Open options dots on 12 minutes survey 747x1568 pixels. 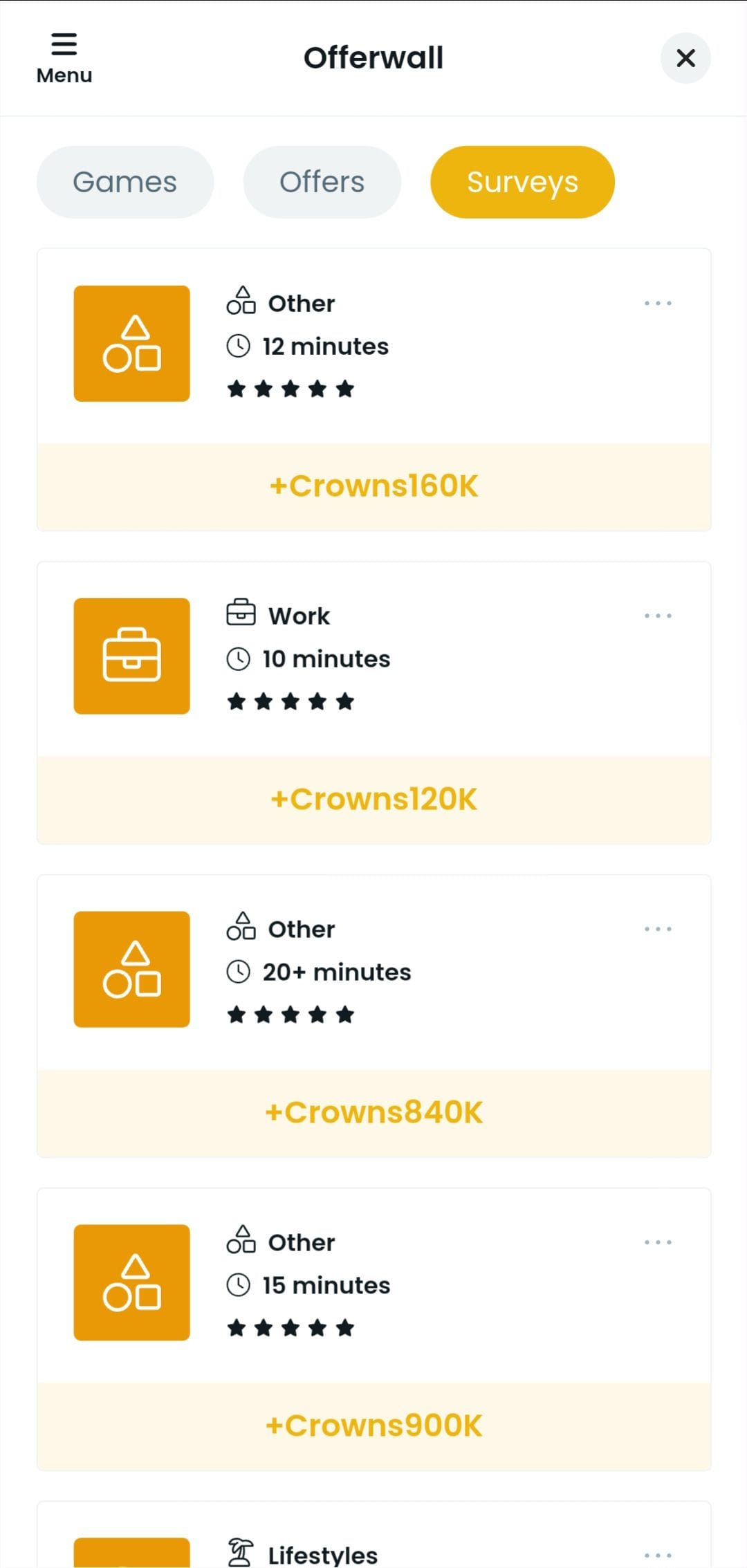coord(658,303)
